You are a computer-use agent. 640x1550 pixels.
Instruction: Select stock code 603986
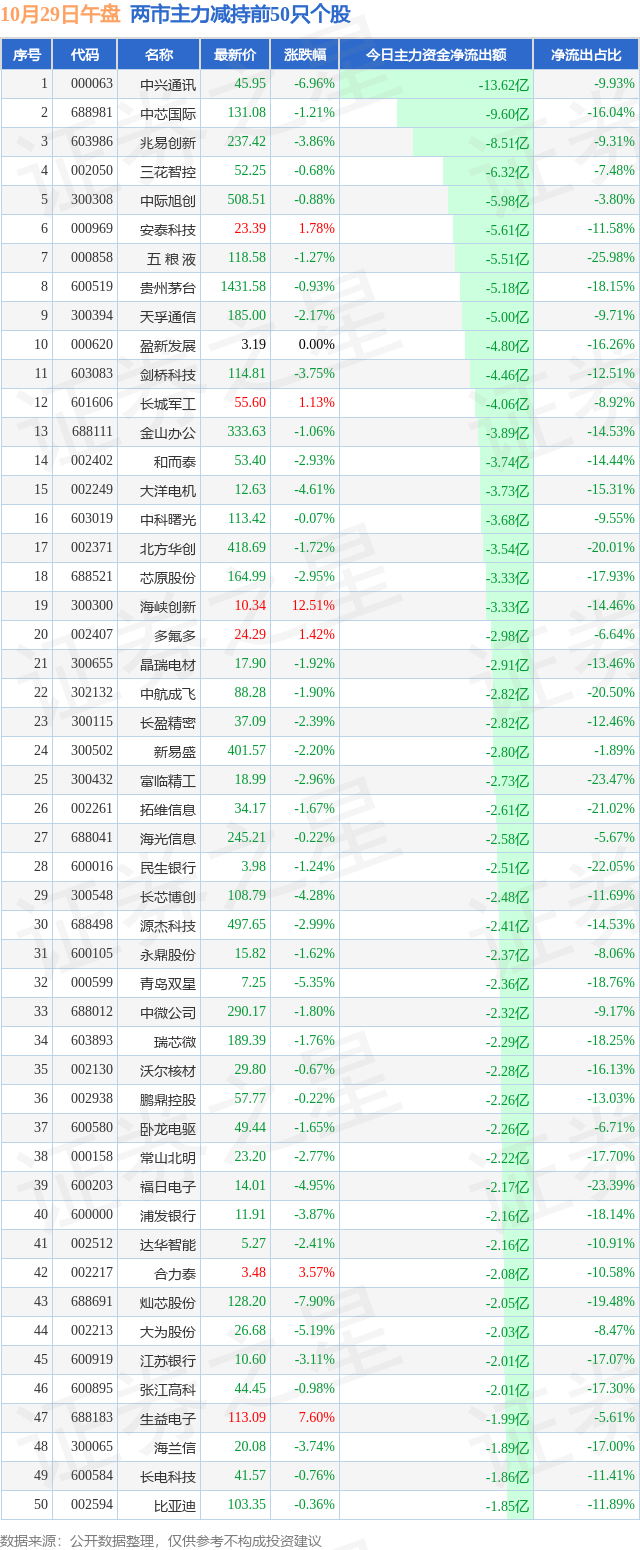click(x=92, y=142)
